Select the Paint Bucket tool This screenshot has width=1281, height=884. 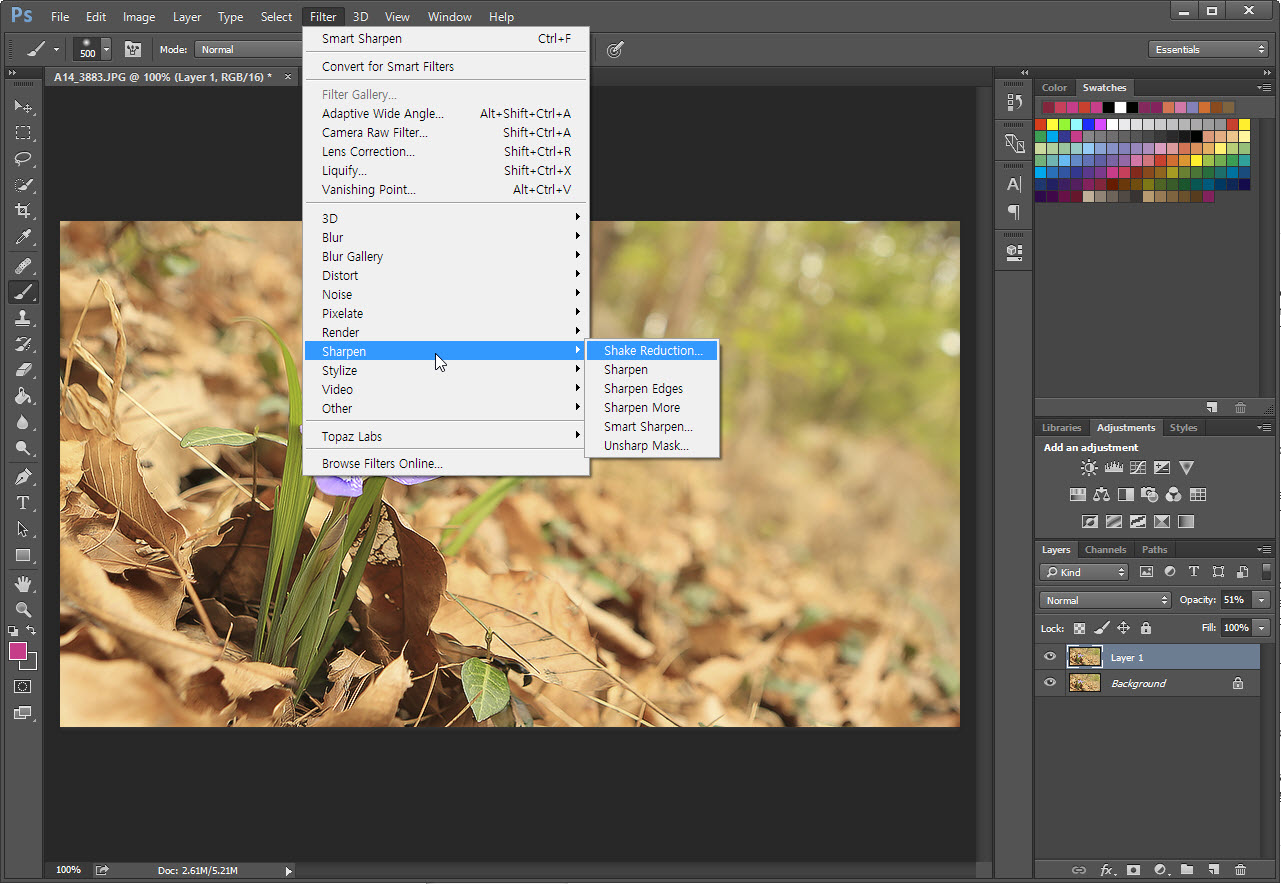[23, 396]
